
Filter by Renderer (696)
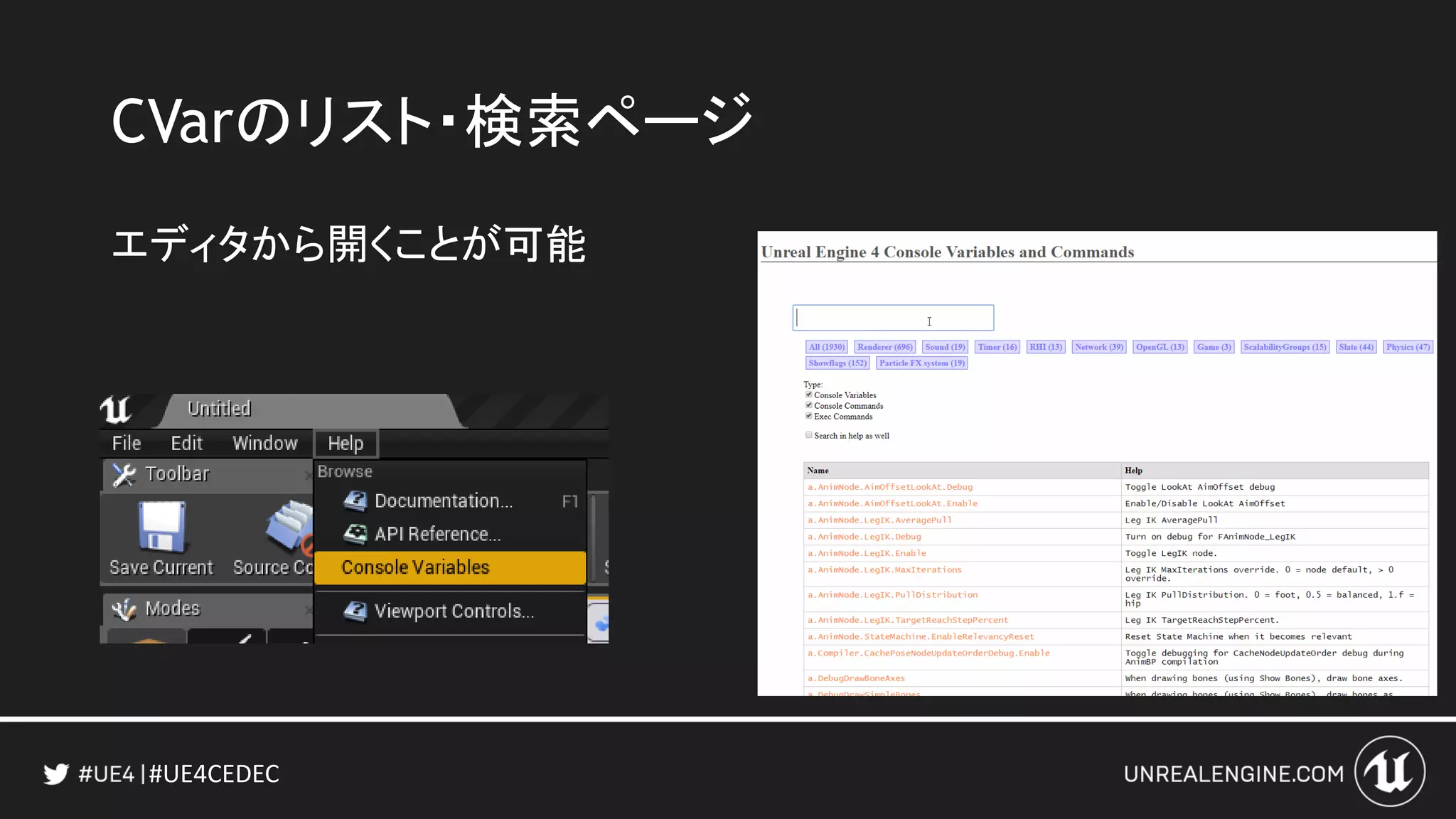(x=884, y=347)
